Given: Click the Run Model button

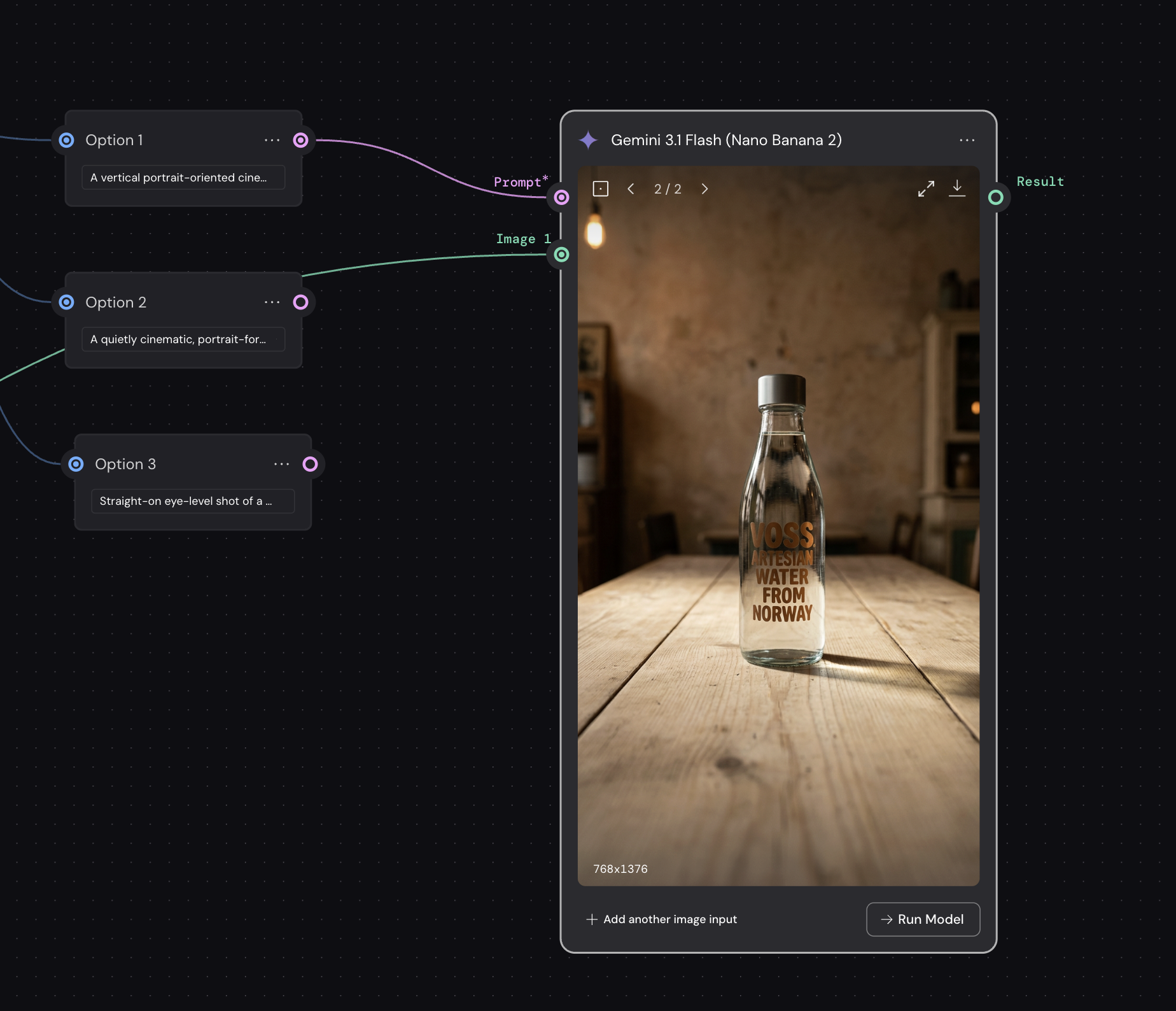Looking at the screenshot, I should coord(923,919).
